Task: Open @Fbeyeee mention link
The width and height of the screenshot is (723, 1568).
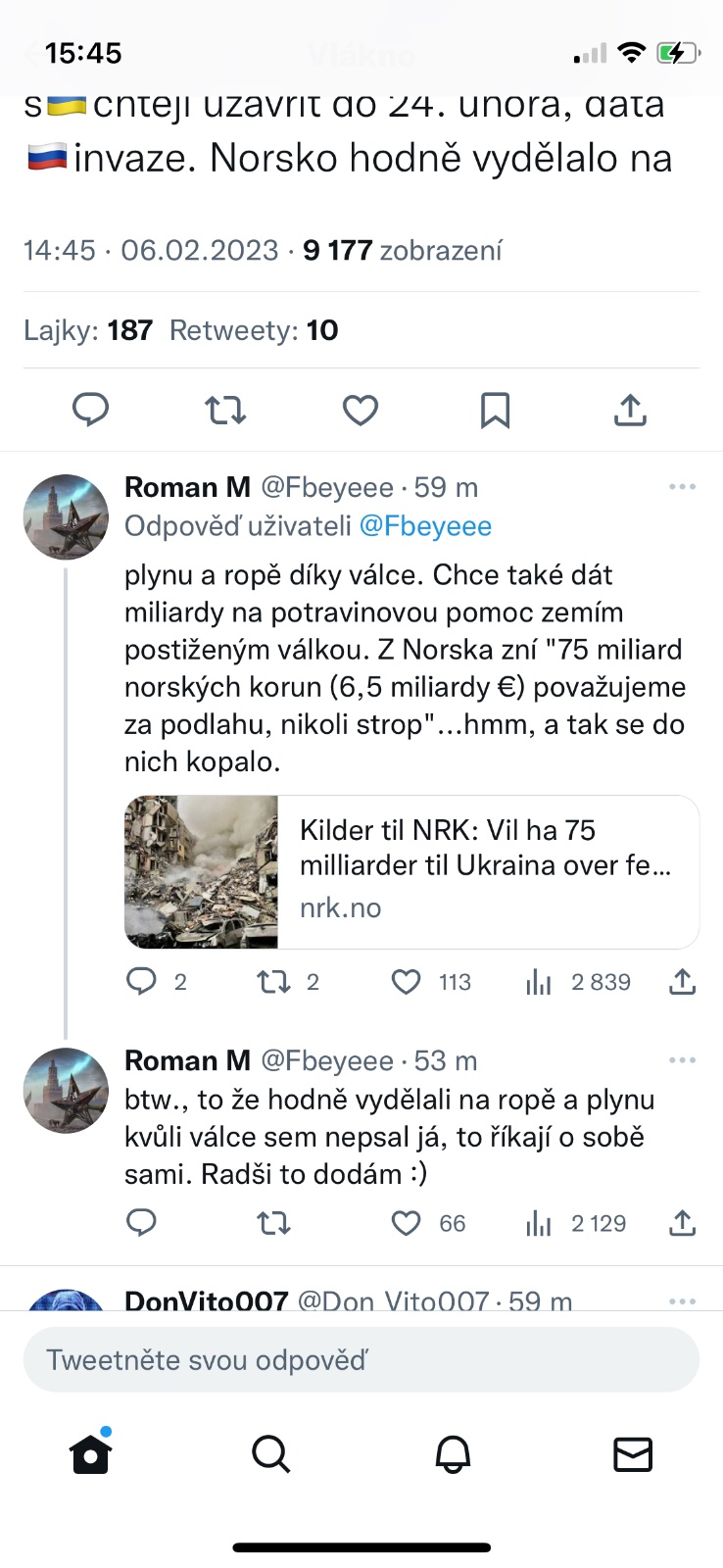Action: (425, 526)
